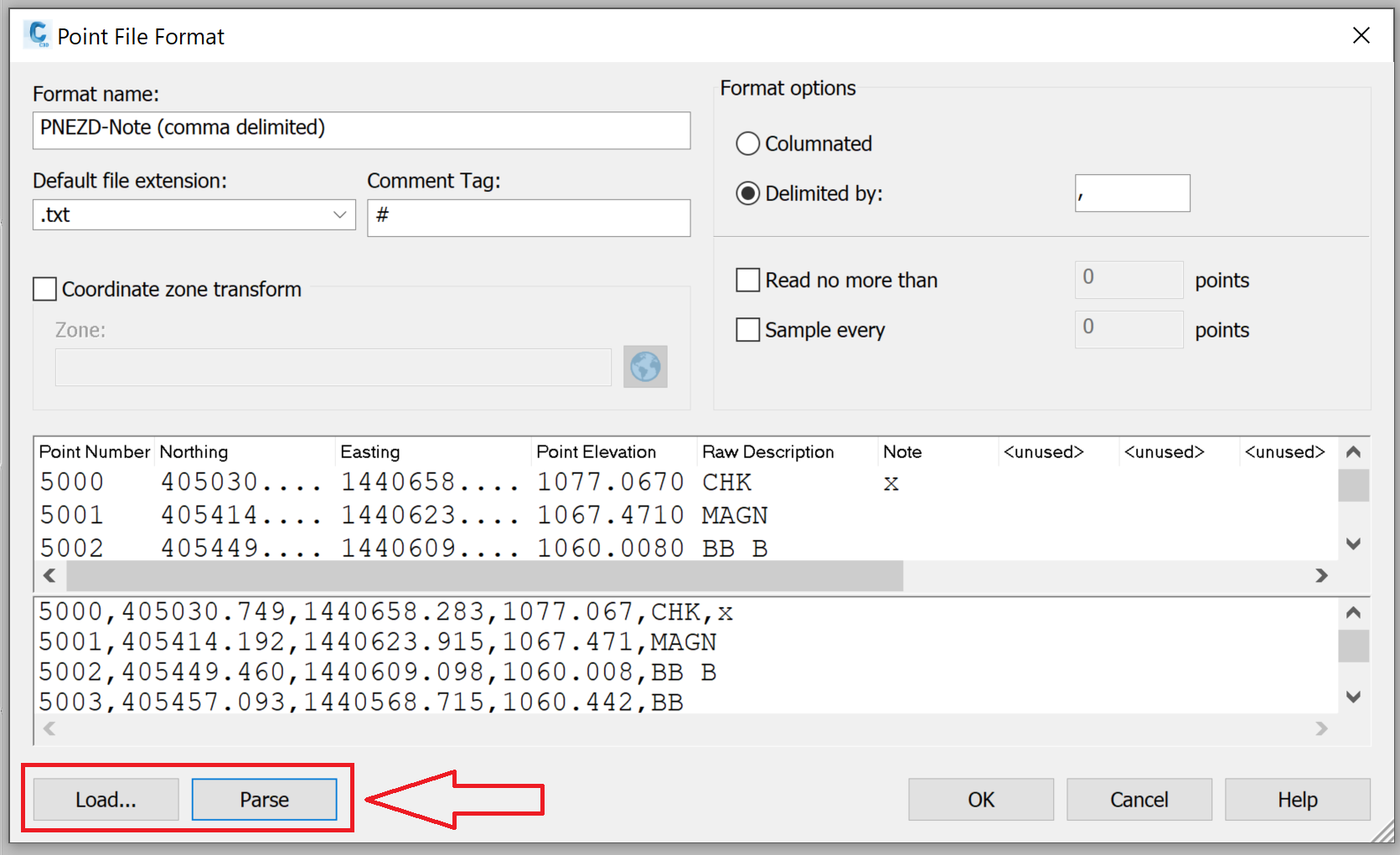
Task: Click the up scroll arrow of parsed data pane
Action: [x=1353, y=612]
